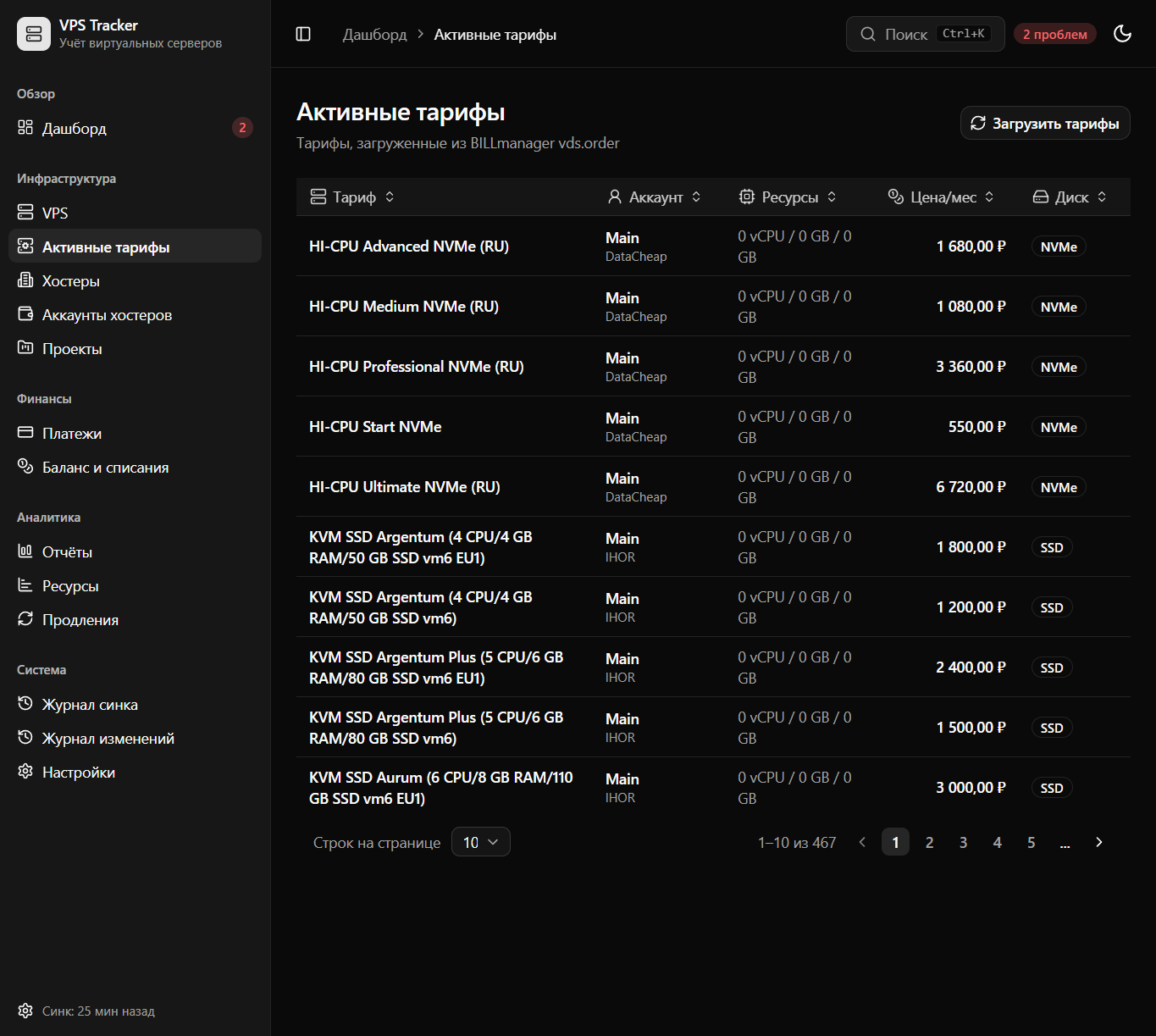Click the Дашборд grid icon

[25, 128]
